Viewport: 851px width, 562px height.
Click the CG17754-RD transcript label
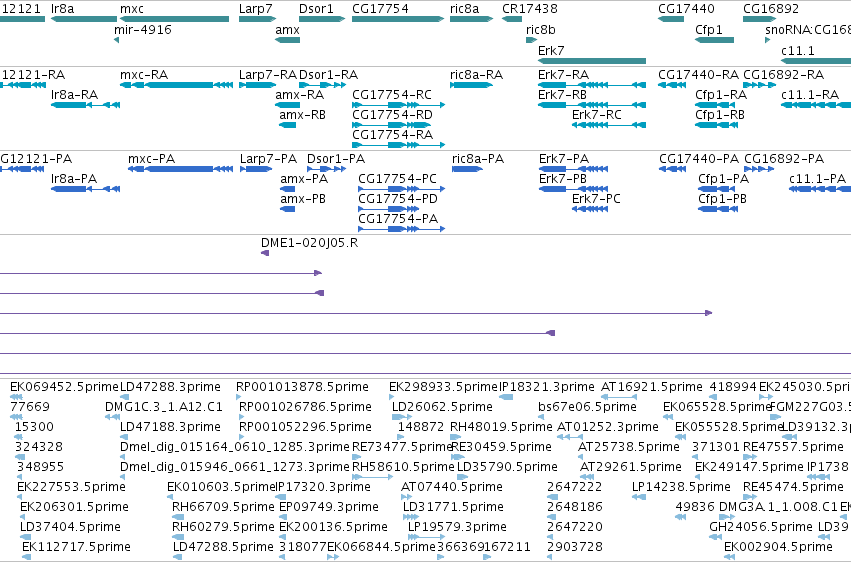point(392,114)
